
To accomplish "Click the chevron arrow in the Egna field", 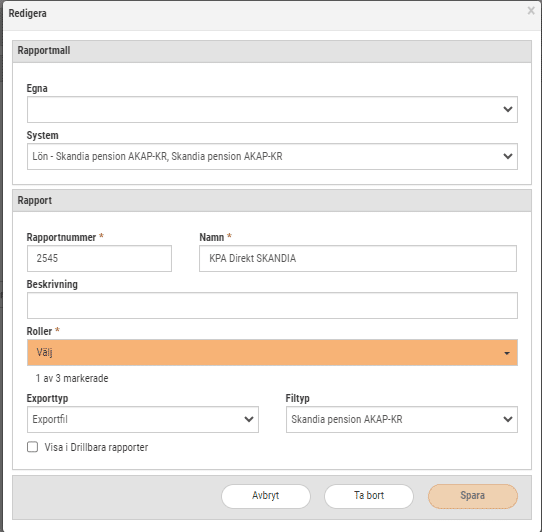I will [507, 109].
